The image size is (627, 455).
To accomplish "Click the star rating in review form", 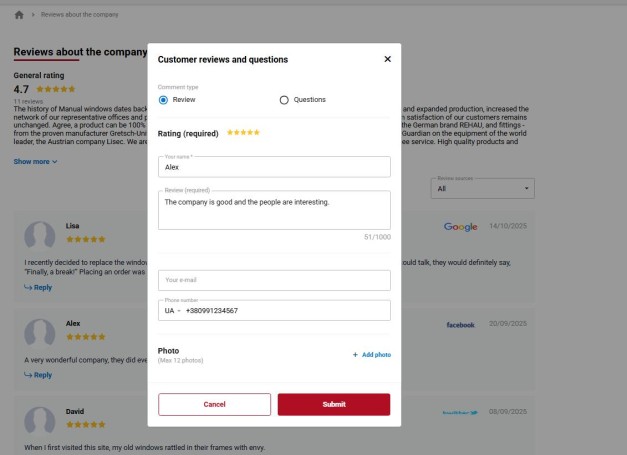I will click(243, 133).
